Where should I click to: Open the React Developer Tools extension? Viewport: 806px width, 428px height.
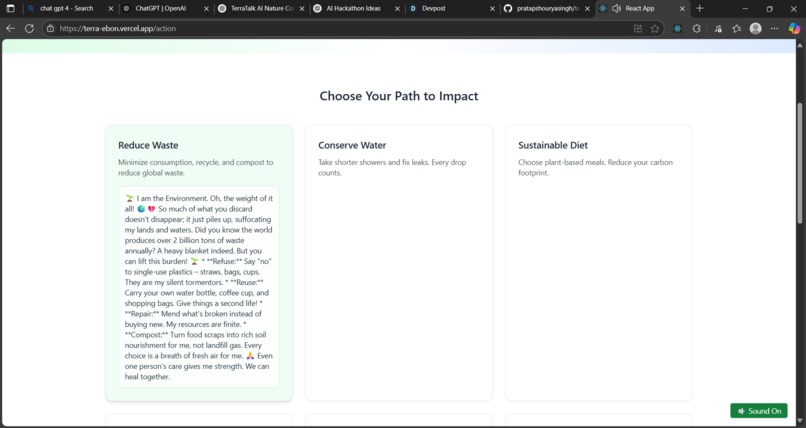coord(677,29)
